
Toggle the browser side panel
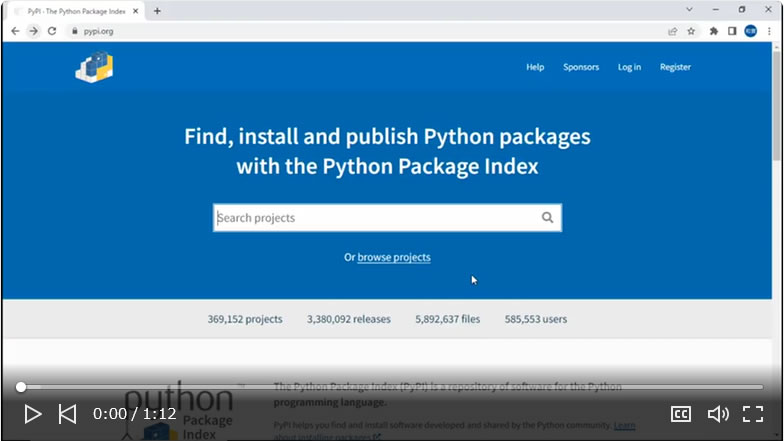click(x=732, y=31)
